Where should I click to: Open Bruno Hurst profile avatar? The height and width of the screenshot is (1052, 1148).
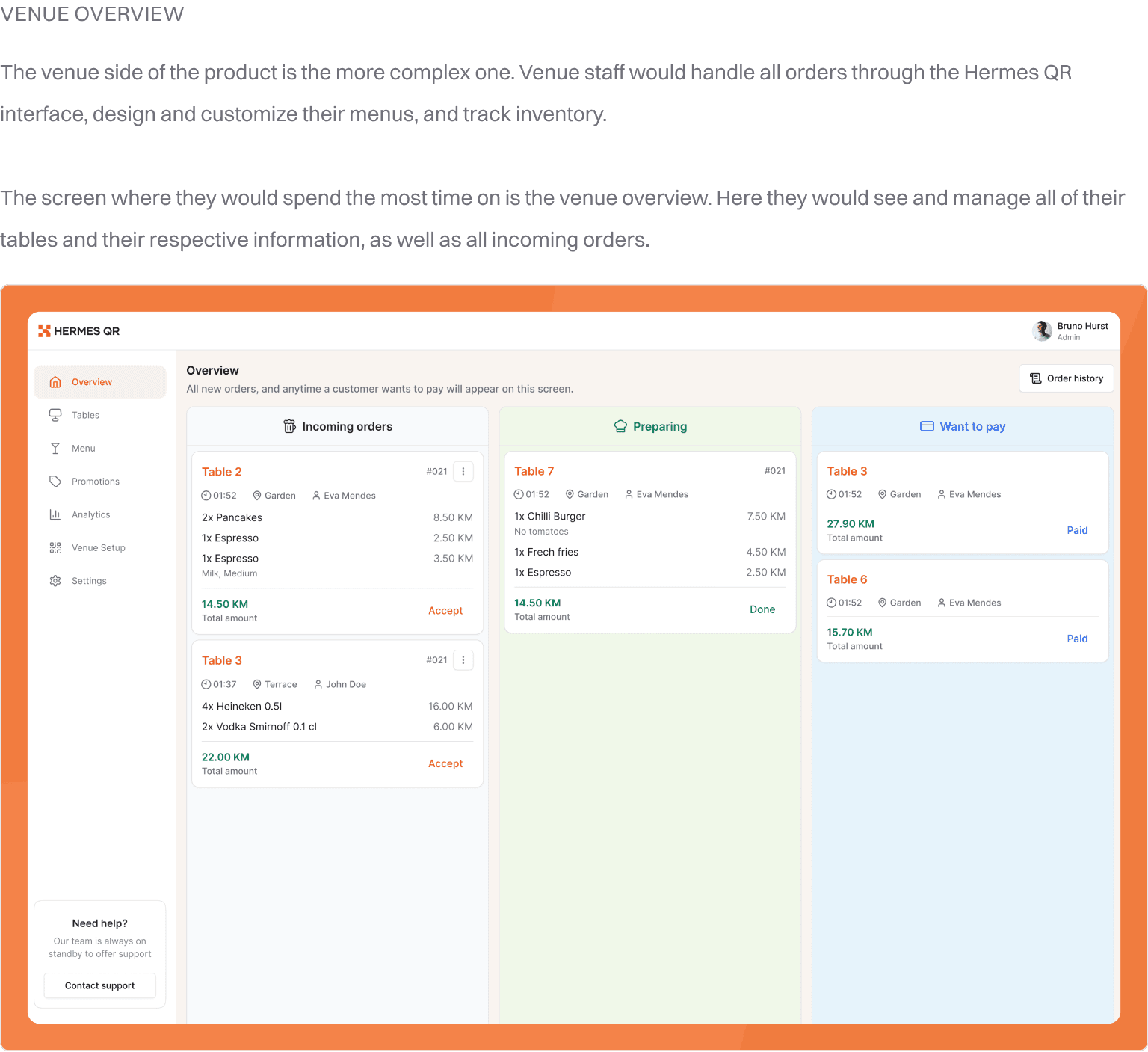pyautogui.click(x=1042, y=330)
